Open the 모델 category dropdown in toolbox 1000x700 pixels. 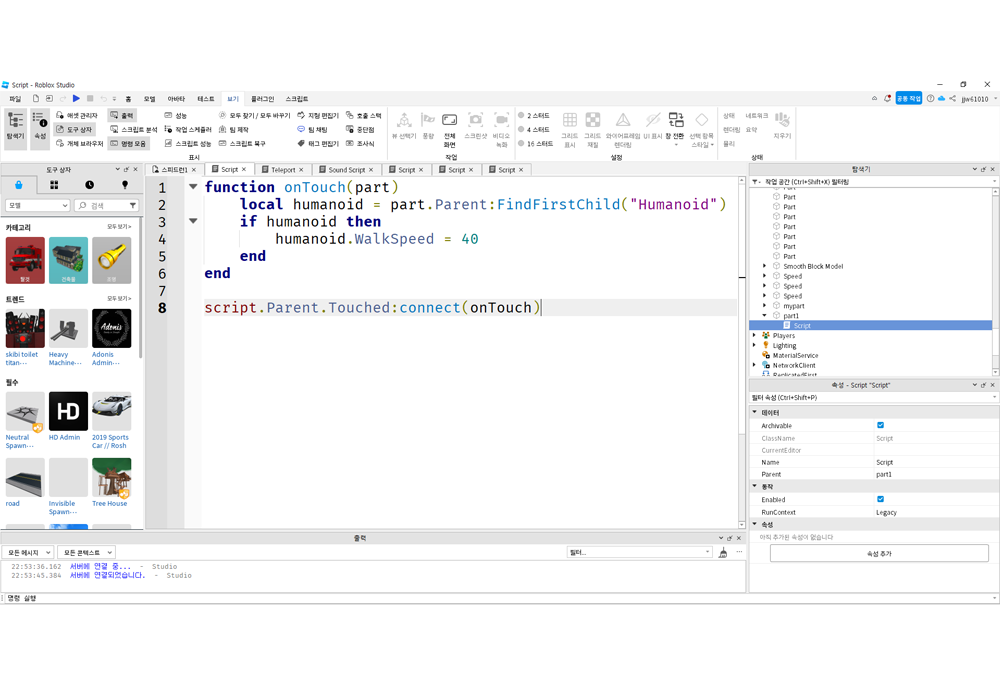38,205
